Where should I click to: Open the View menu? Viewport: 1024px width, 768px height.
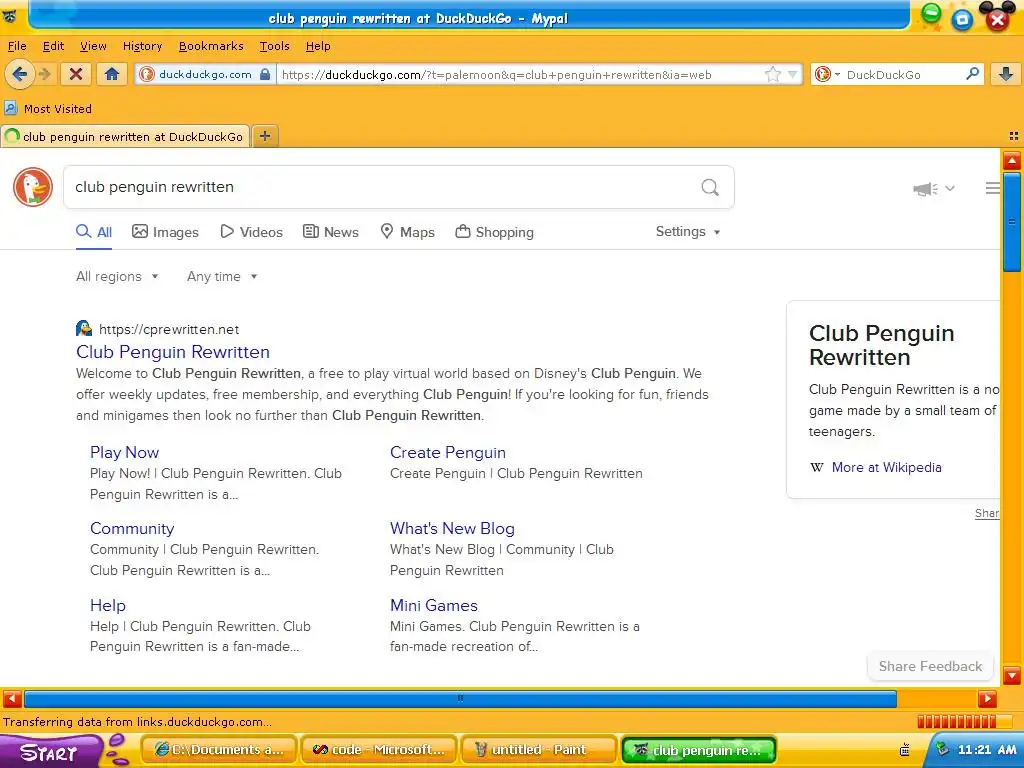[x=93, y=46]
